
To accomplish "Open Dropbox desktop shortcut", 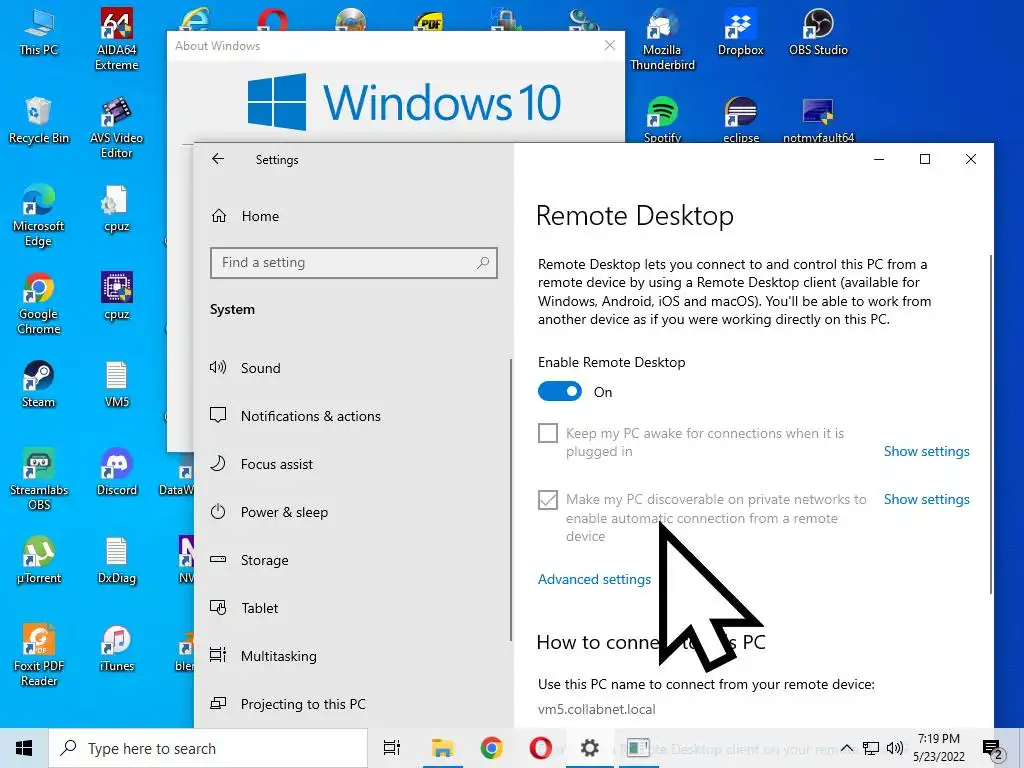I will coord(741,33).
